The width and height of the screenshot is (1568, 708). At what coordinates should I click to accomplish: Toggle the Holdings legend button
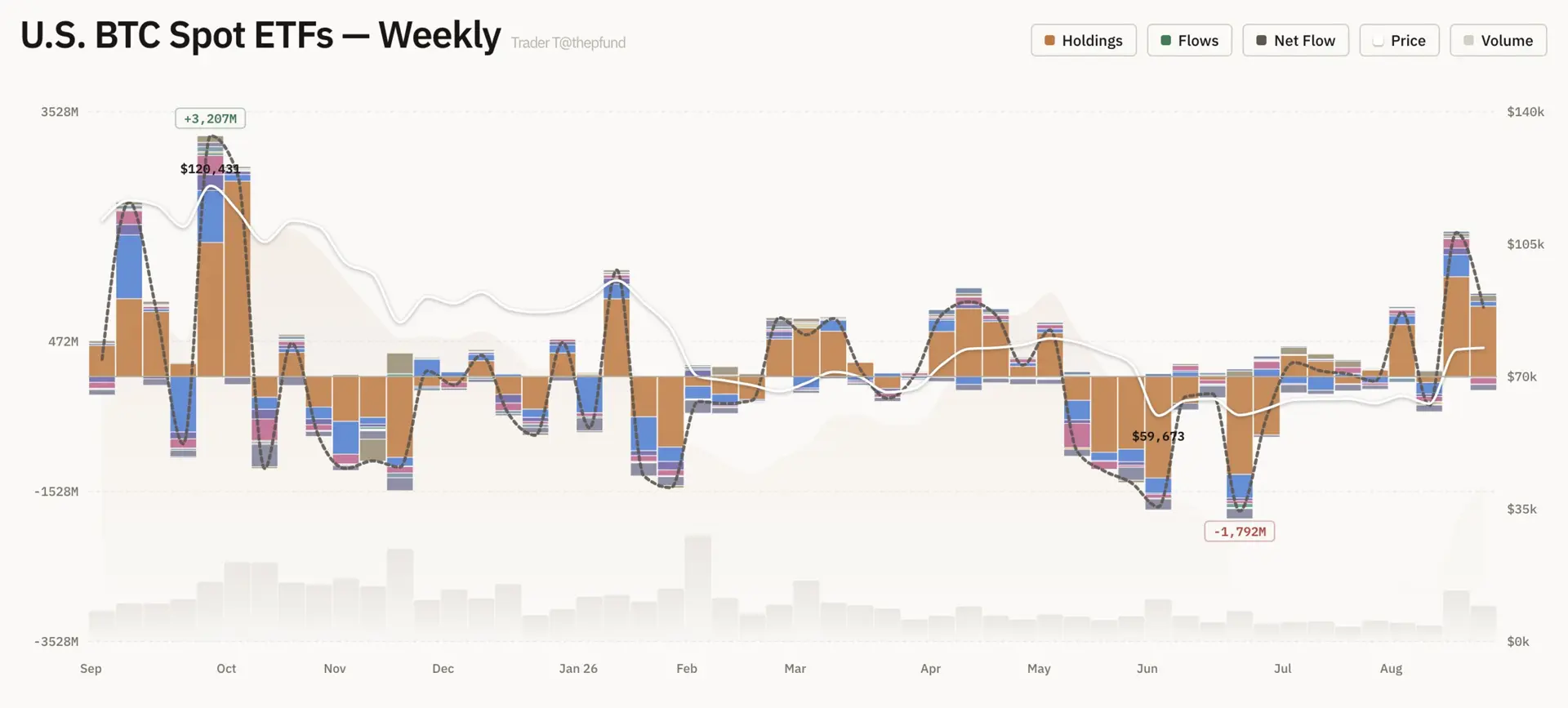point(1083,40)
